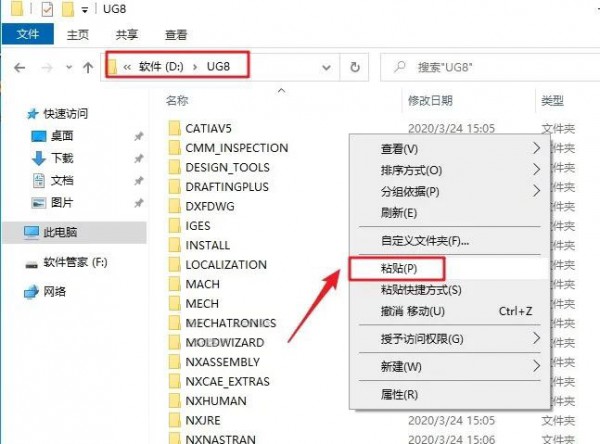The width and height of the screenshot is (600, 444).
Task: Choose 粘贴快捷方式(S) in context menu
Action: (450, 290)
